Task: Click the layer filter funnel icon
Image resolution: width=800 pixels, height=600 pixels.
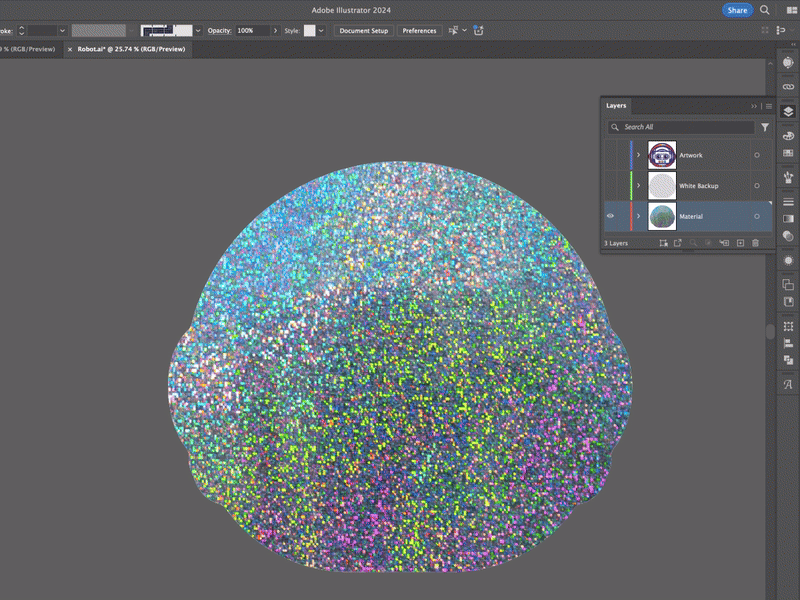Action: 765,127
